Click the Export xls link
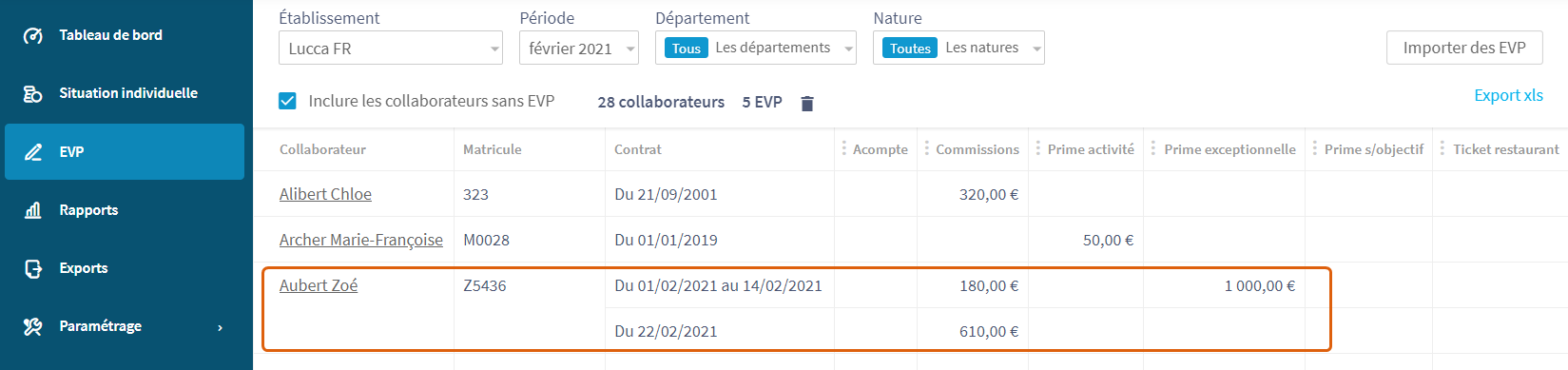The height and width of the screenshot is (370, 1568). coord(1508,95)
